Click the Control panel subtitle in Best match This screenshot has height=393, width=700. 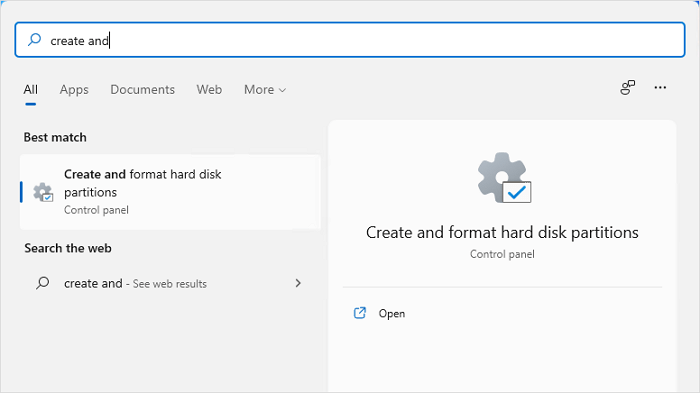click(x=96, y=210)
